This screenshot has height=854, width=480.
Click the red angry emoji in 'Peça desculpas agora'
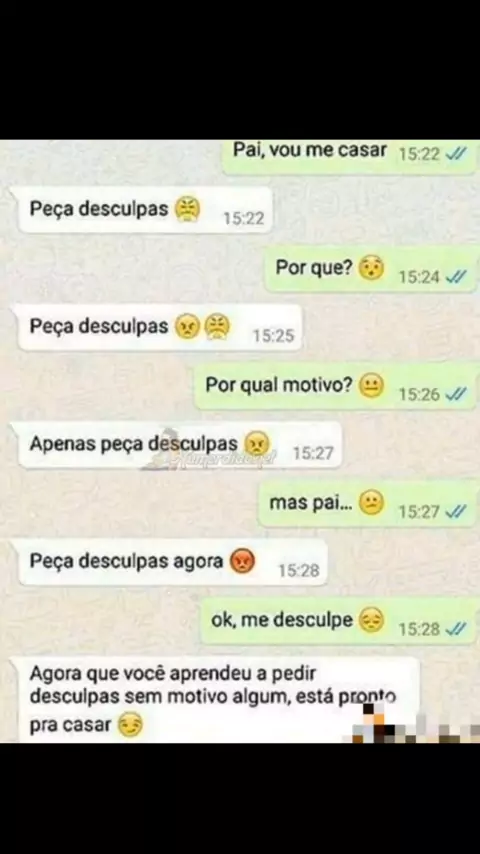[x=242, y=561]
